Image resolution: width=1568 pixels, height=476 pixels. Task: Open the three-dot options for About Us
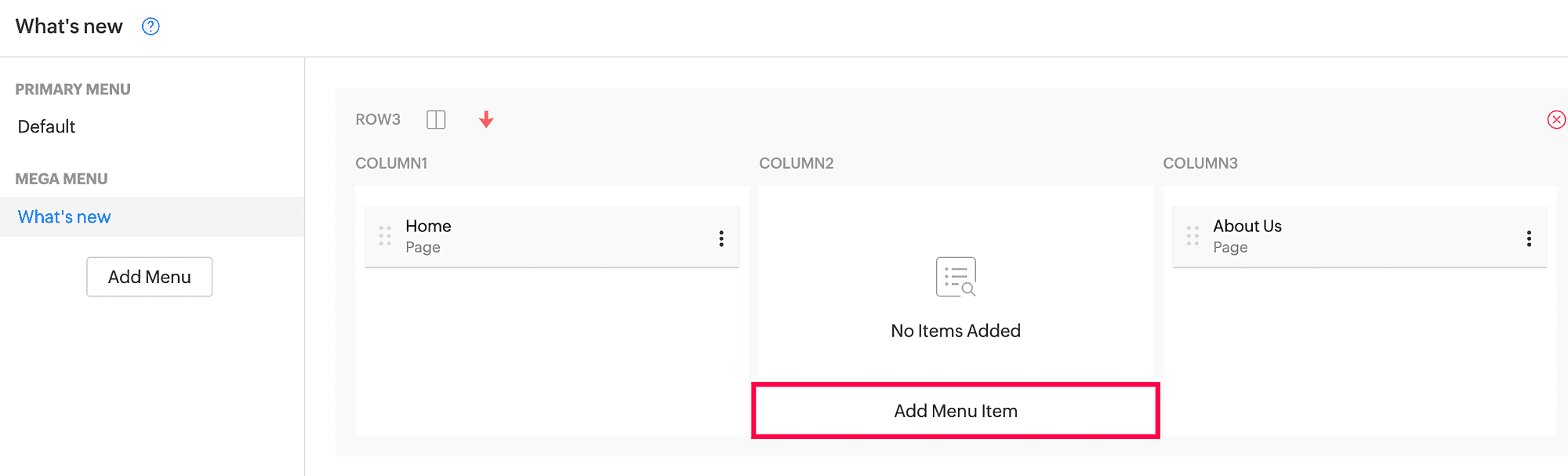pyautogui.click(x=1529, y=238)
